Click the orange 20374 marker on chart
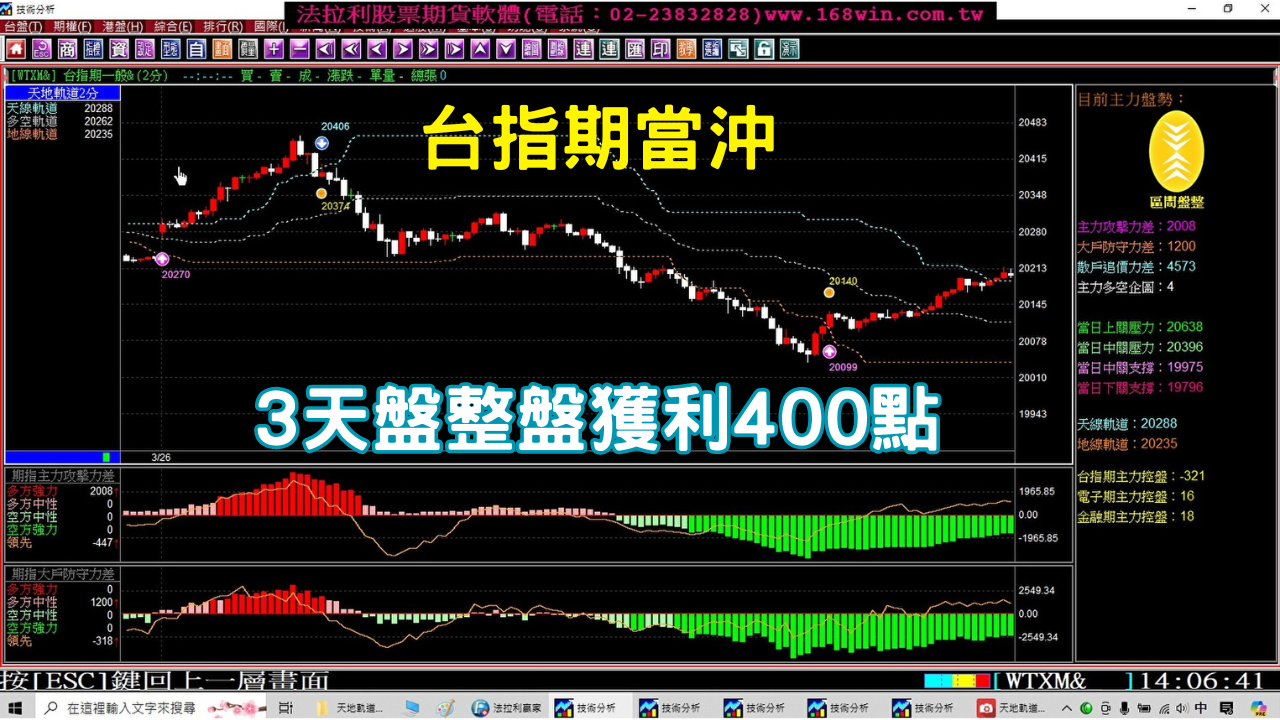Viewport: 1280px width, 720px height. (x=321, y=193)
